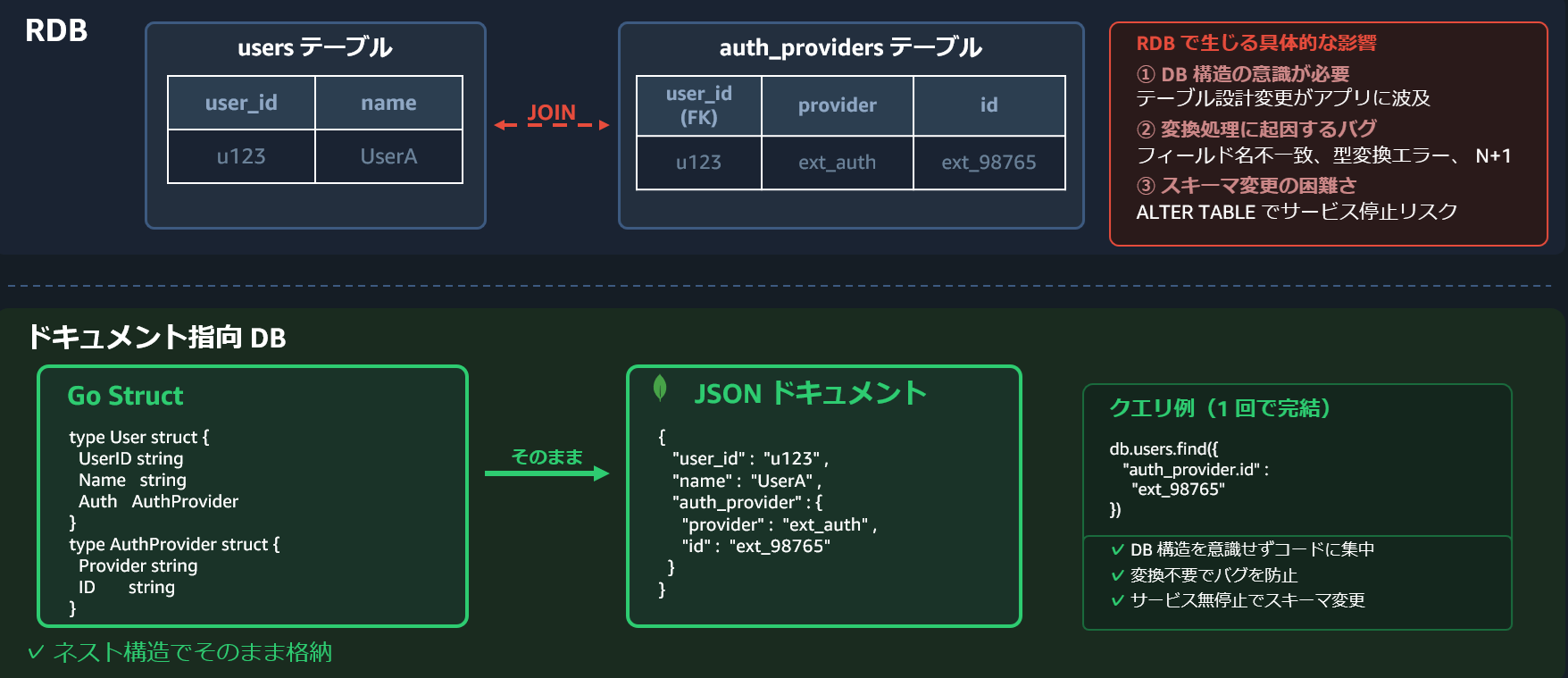Image resolution: width=1568 pixels, height=678 pixels.
Task: Click the left arrowhead of the JOIN connector
Action: 500,125
